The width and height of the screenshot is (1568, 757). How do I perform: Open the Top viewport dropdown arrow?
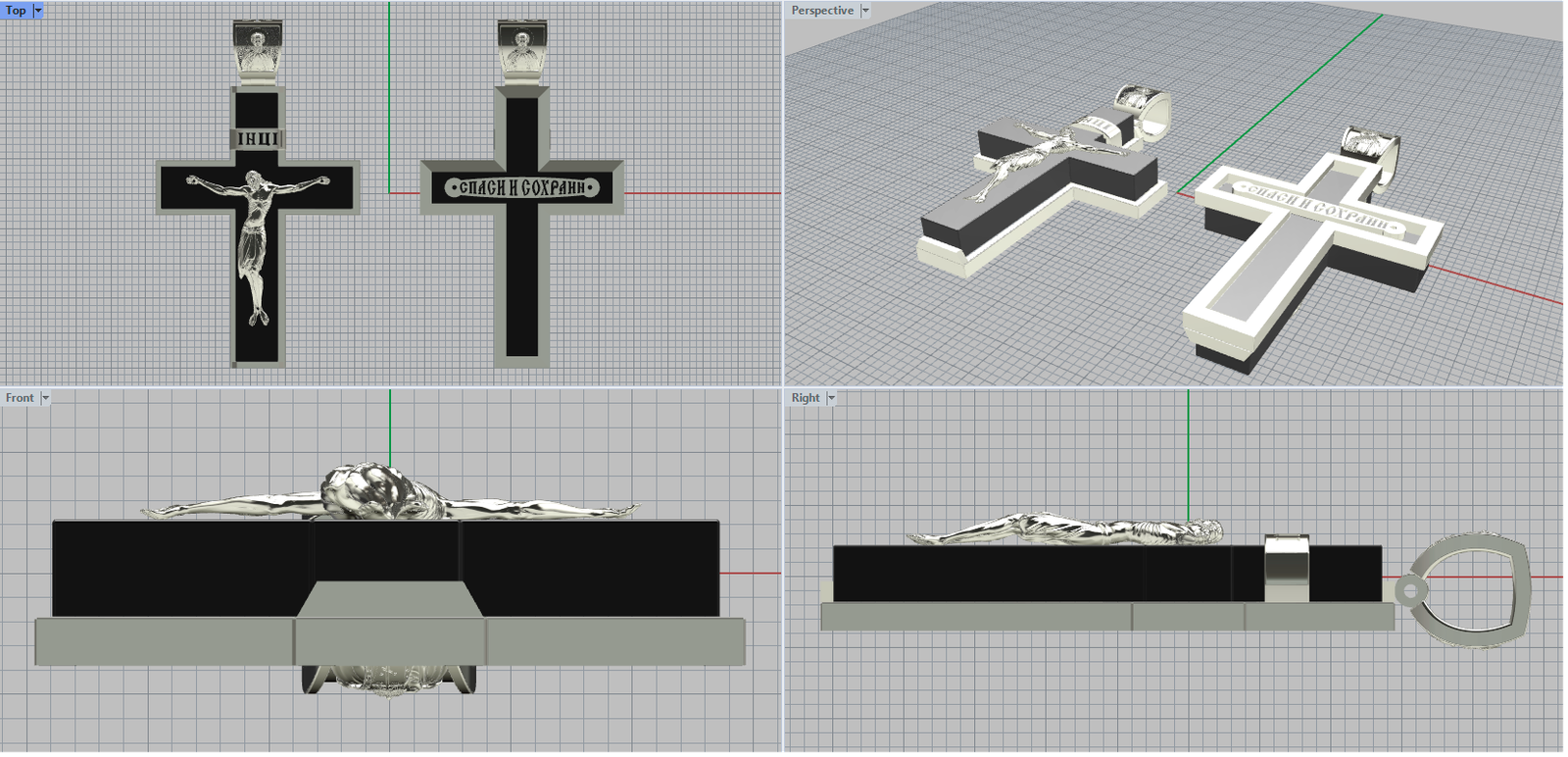pos(38,11)
